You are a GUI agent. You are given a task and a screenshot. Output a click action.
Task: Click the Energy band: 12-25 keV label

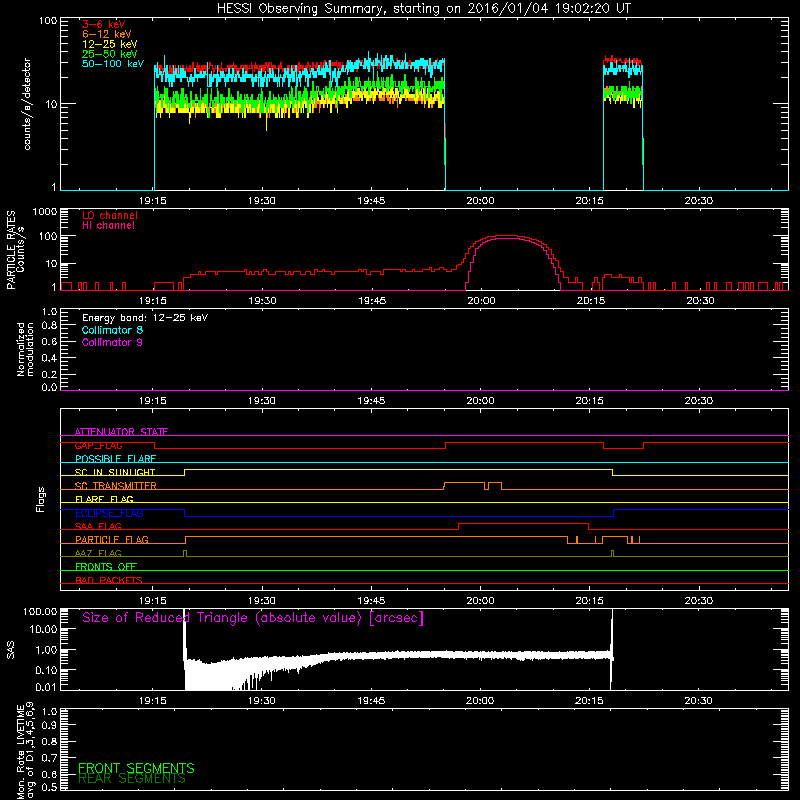[145, 318]
